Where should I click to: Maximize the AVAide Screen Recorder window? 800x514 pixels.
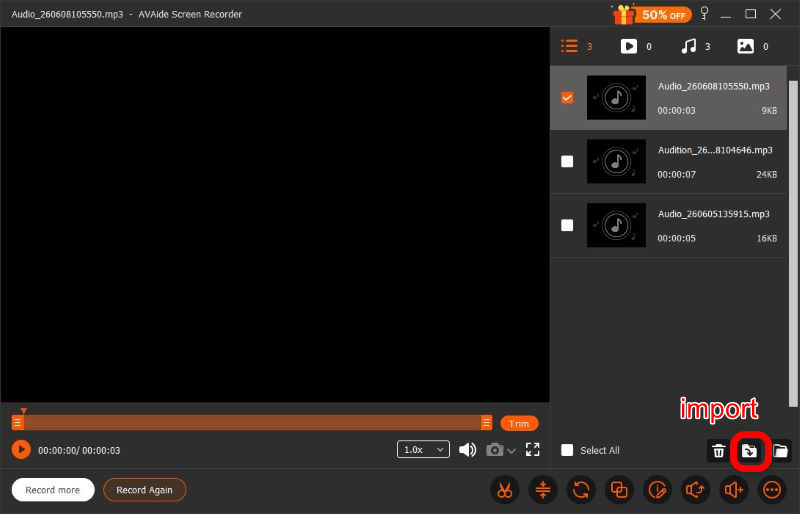tap(751, 14)
